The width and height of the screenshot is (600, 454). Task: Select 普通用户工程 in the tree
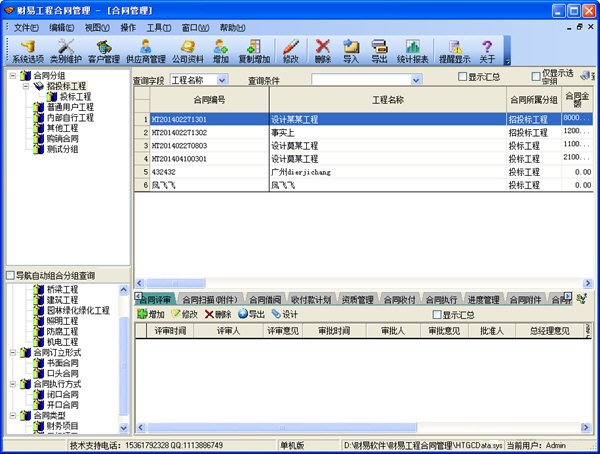coord(70,107)
